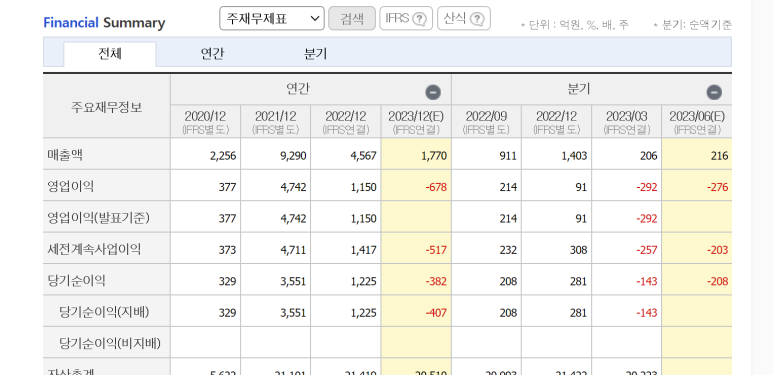This screenshot has height=375, width=773.
Task: Click the 매출액 value 911
Action: 507,156
